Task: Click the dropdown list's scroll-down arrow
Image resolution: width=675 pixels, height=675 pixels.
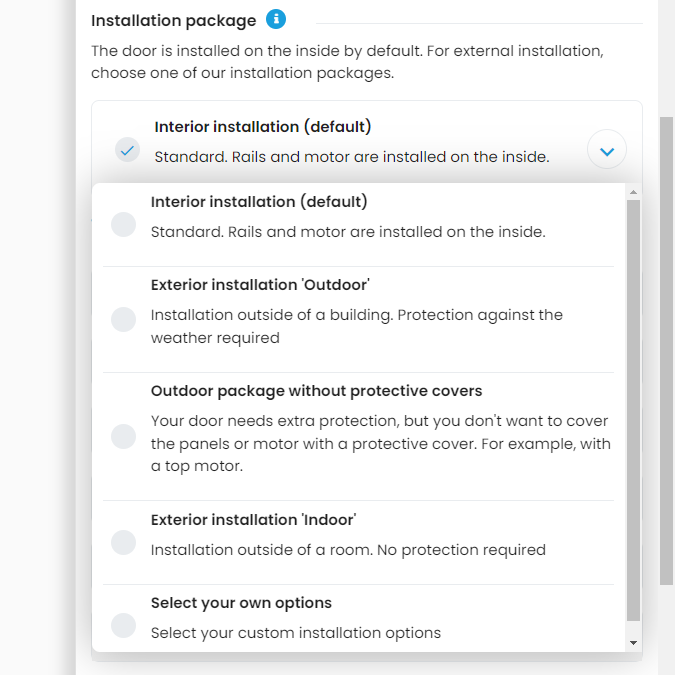Action: click(633, 642)
